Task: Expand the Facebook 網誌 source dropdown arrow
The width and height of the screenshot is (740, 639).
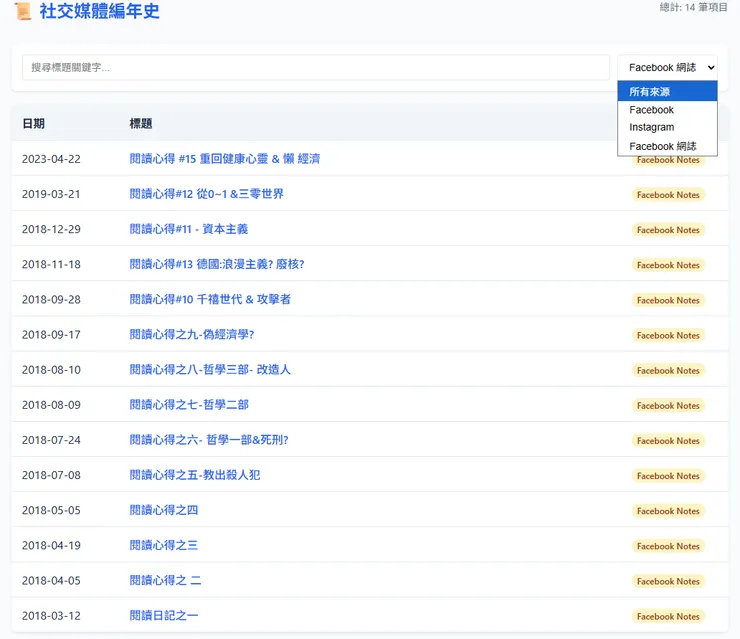Action: click(711, 67)
